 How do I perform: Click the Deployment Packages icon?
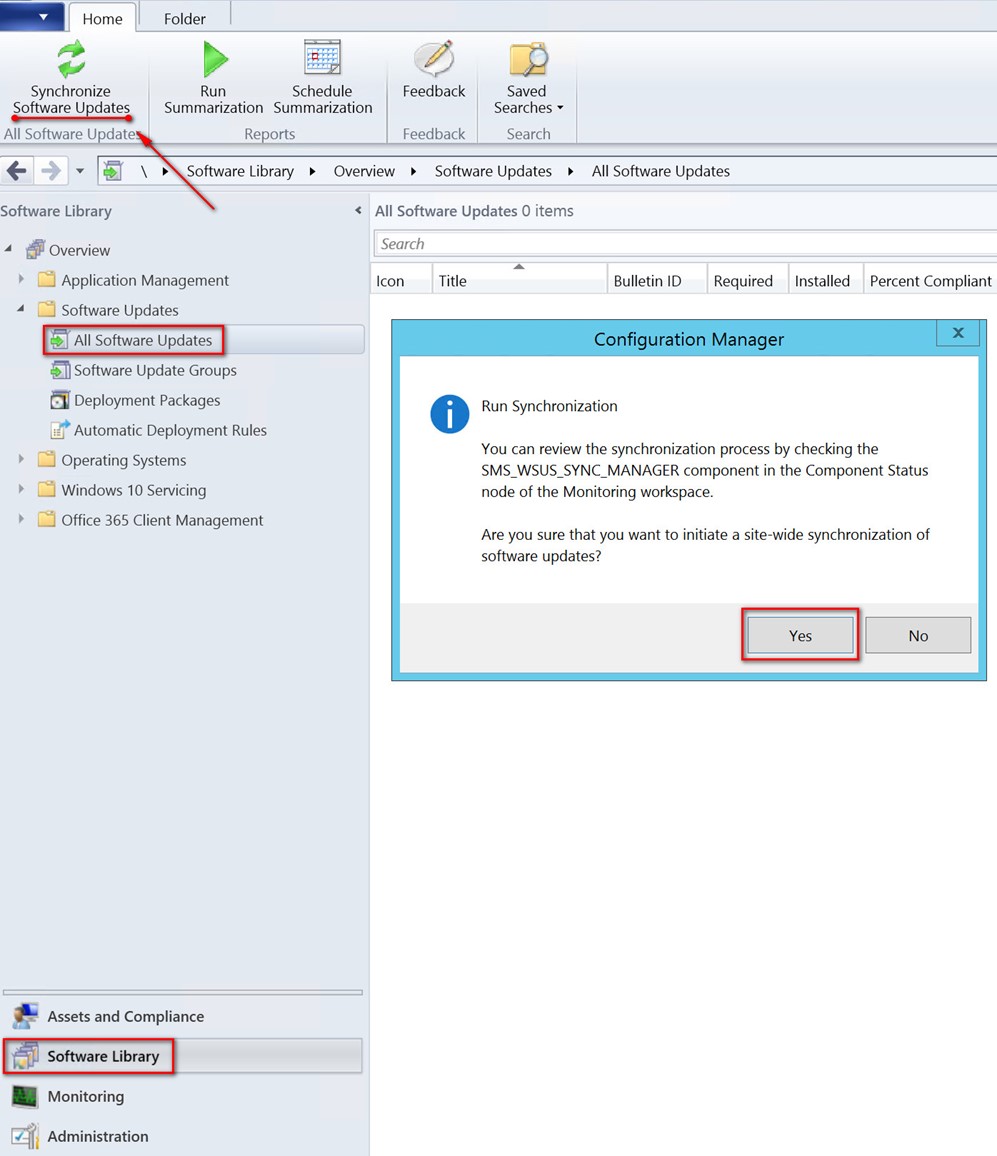60,400
